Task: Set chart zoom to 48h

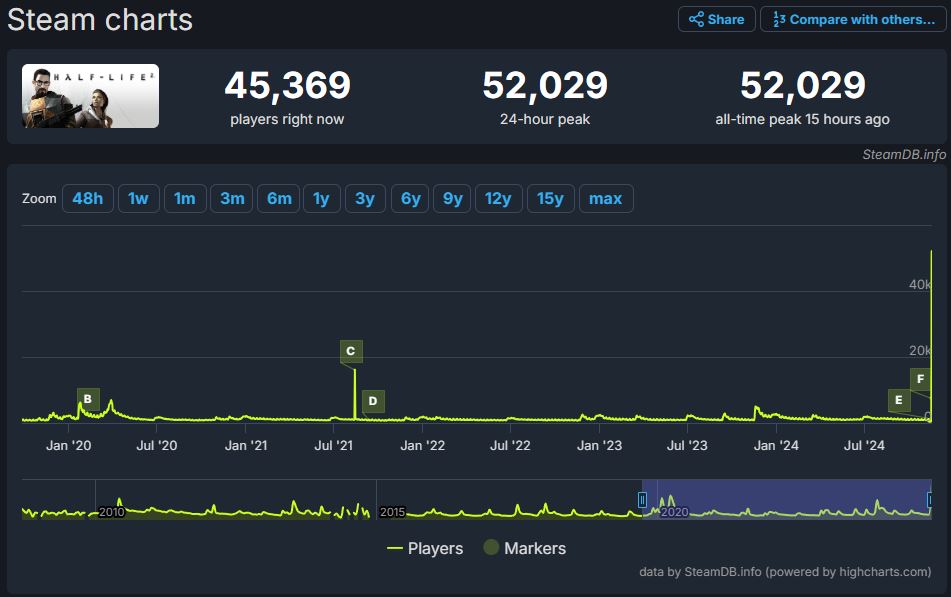Action: 87,198
